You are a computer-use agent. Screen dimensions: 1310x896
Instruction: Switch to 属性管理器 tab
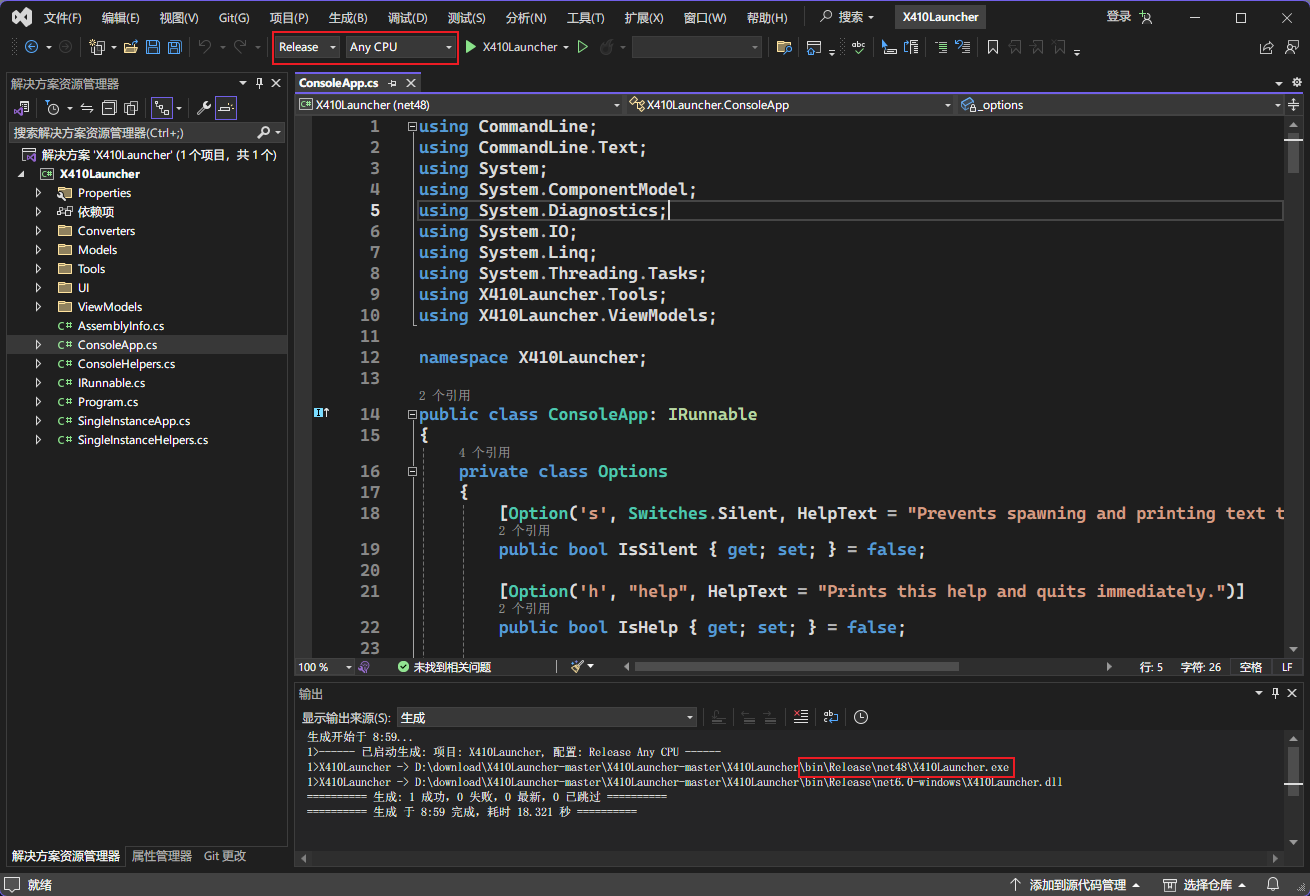click(x=161, y=856)
